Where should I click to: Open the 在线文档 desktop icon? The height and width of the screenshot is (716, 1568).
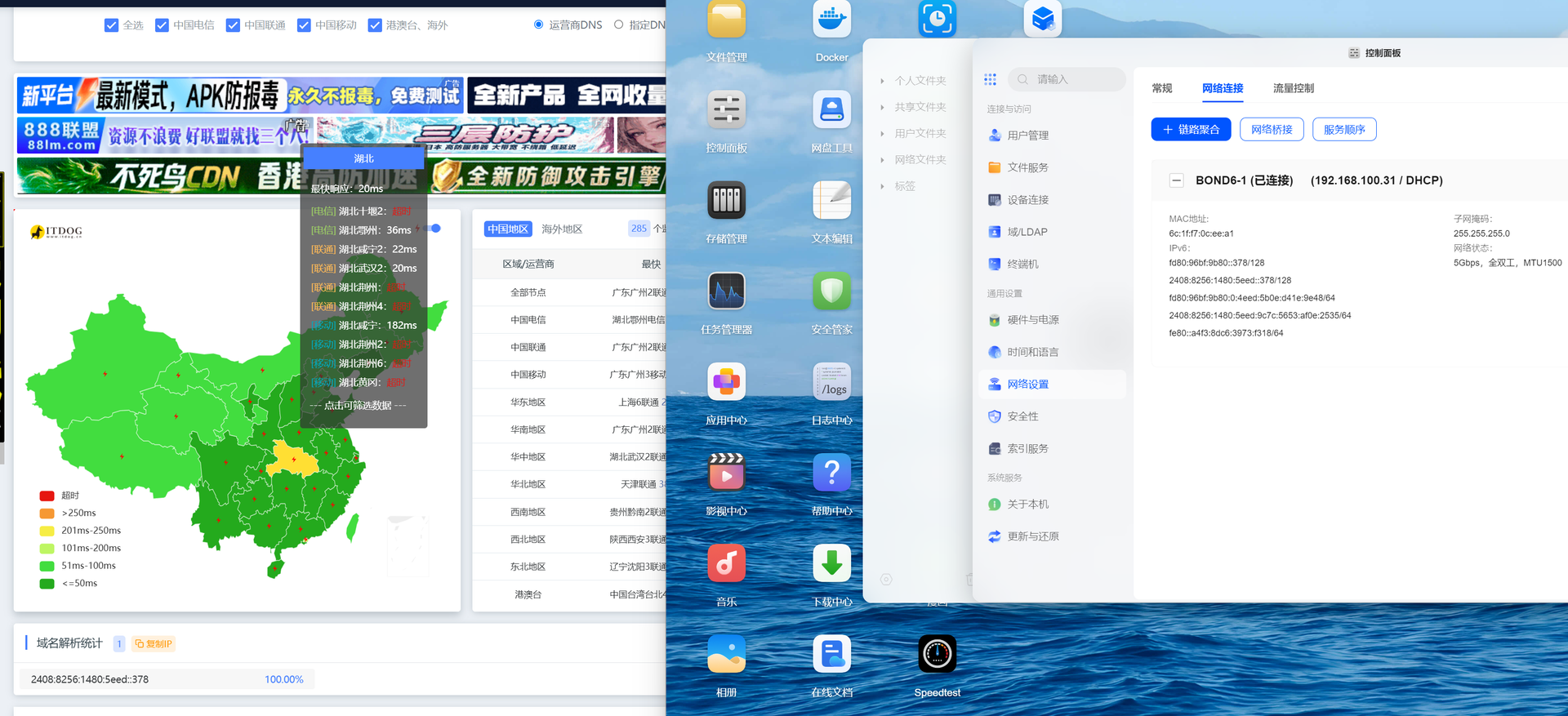click(x=831, y=654)
